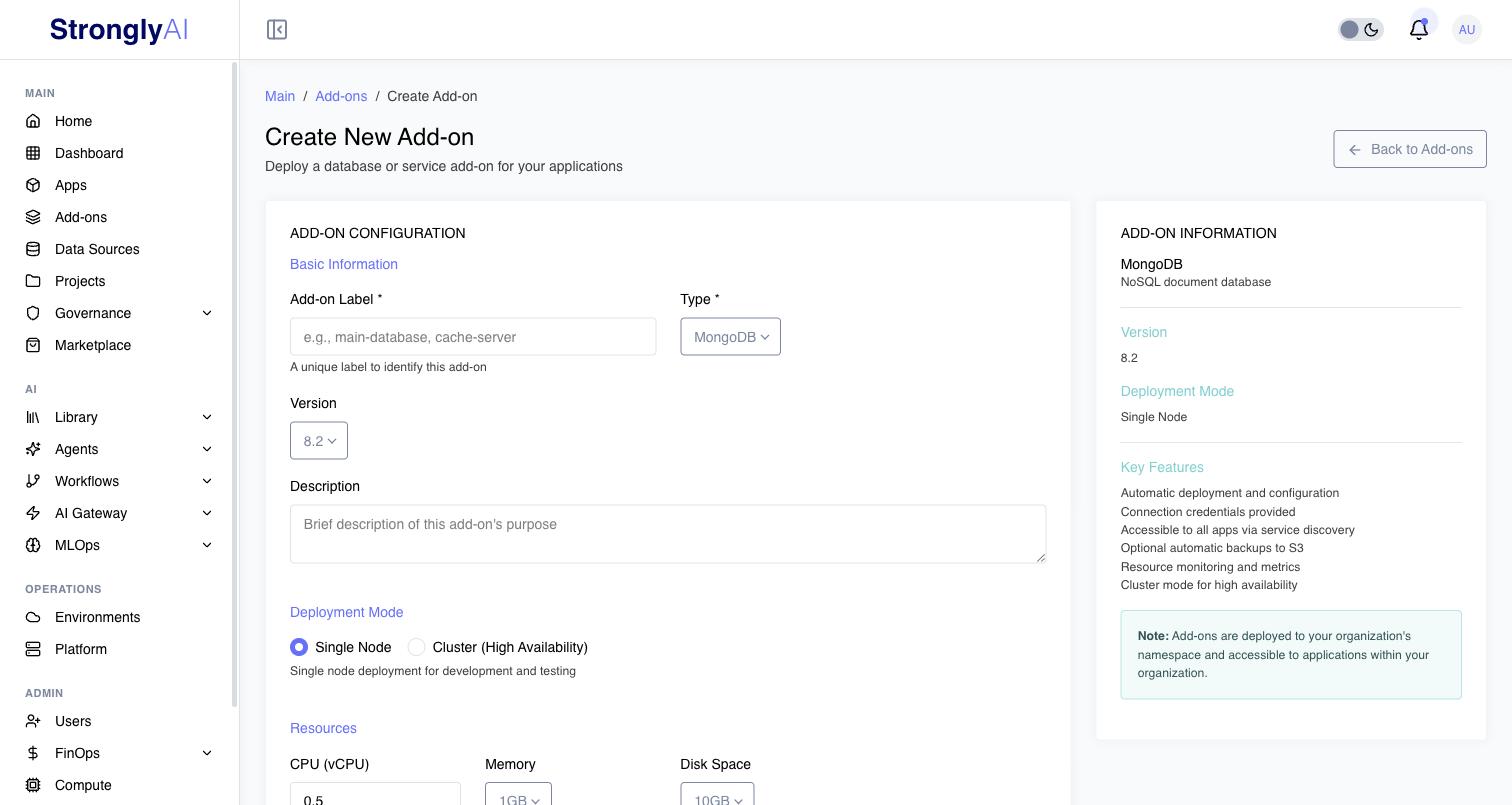Select Single Node deployment mode
1512x805 pixels.
[299, 647]
